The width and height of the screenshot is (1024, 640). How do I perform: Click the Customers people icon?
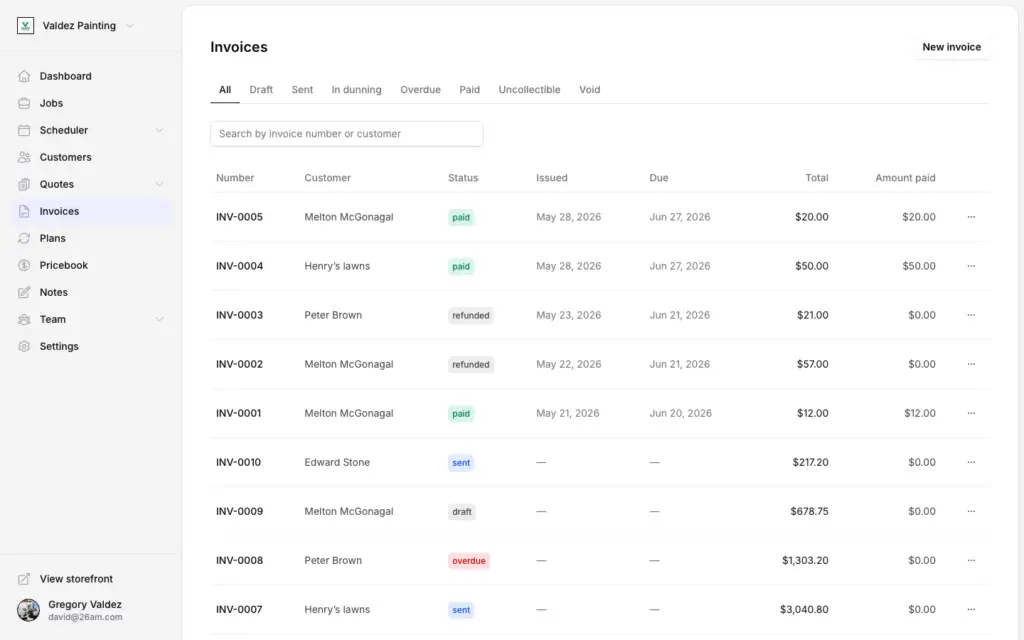(x=24, y=157)
